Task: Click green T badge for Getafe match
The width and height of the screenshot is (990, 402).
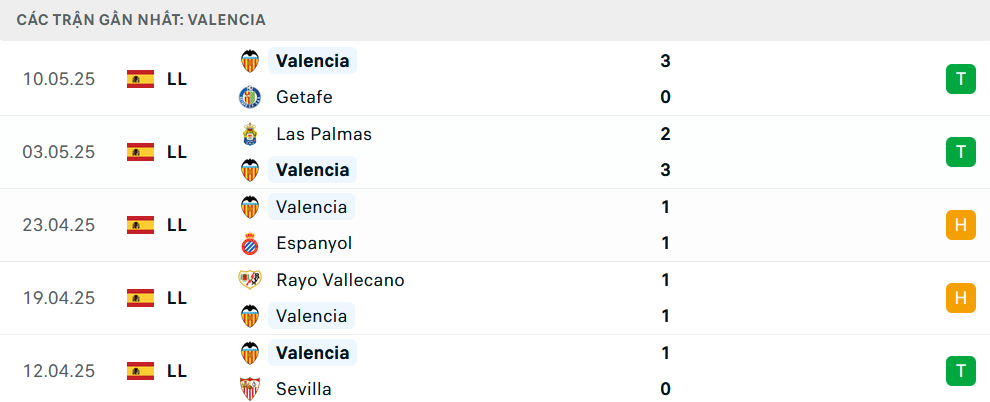Action: 961,79
